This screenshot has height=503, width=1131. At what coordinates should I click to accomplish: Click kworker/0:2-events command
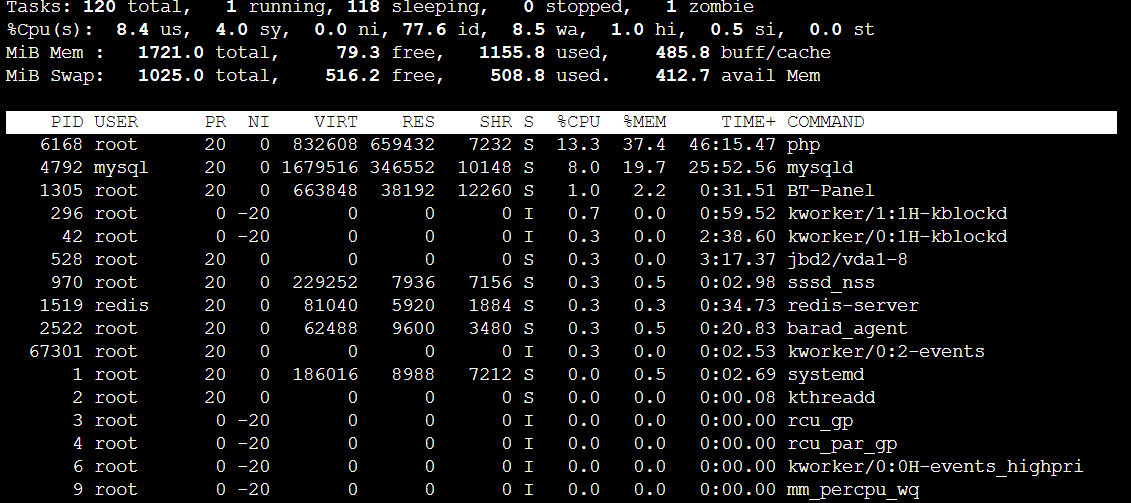coord(886,351)
